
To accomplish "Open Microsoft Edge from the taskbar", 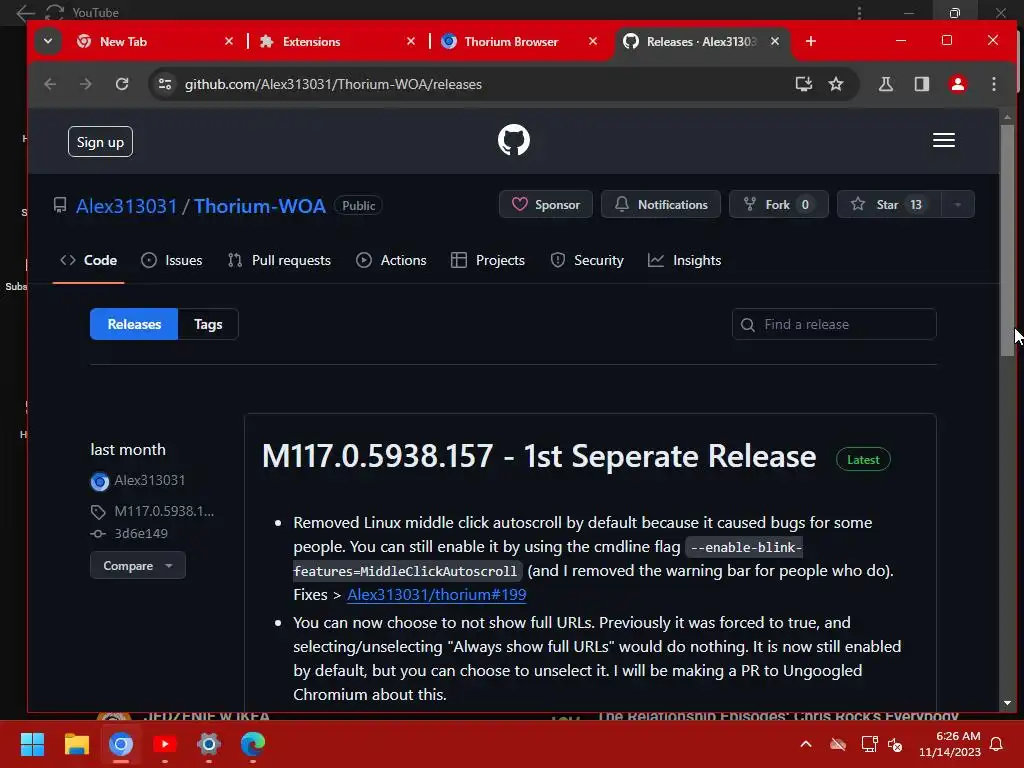I will [x=253, y=744].
